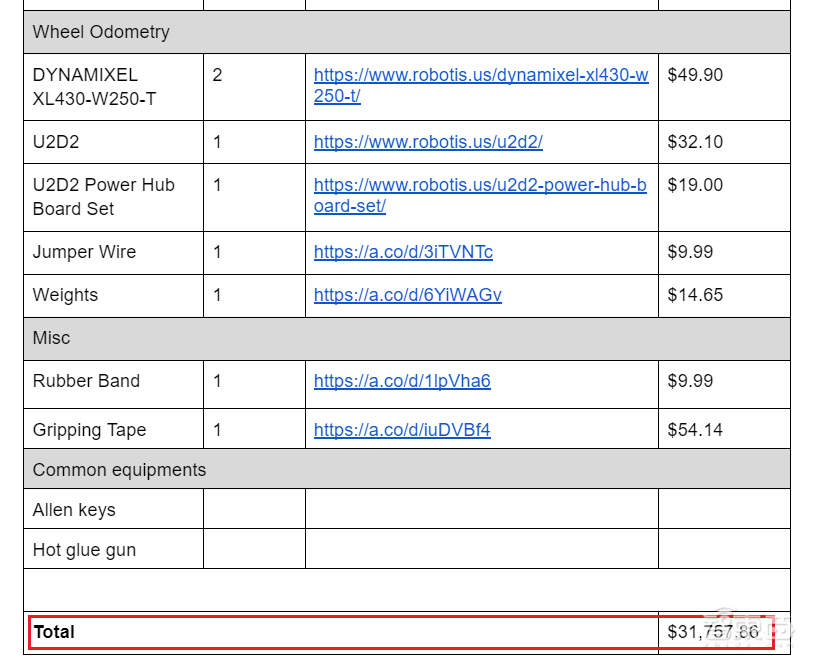This screenshot has width=813, height=665.
Task: Open the robotis.us u2d2 link
Action: (428, 142)
